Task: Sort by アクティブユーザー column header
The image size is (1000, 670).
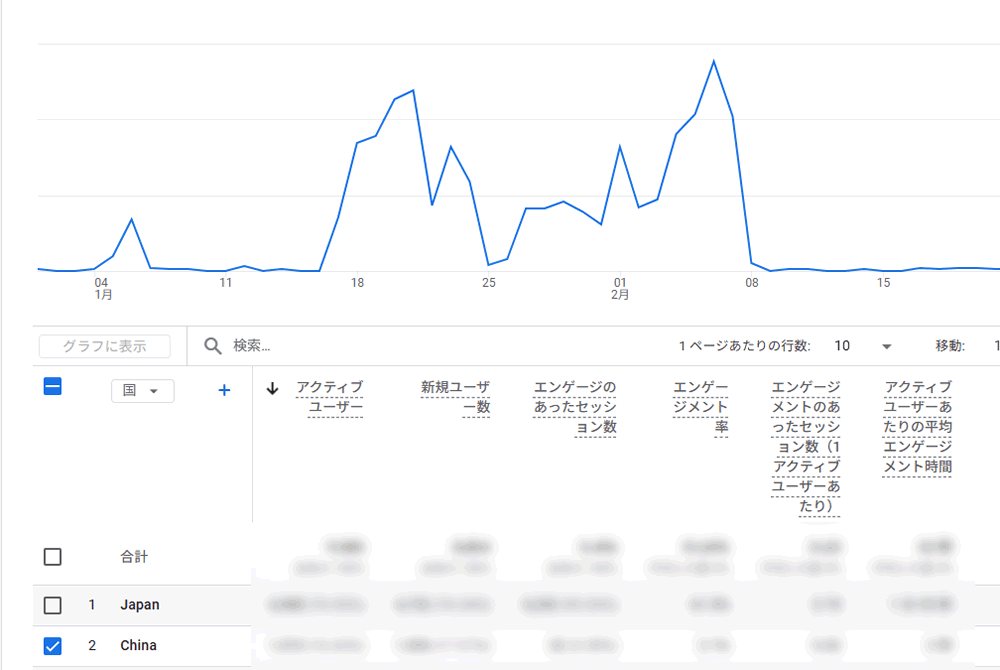Action: click(x=330, y=397)
